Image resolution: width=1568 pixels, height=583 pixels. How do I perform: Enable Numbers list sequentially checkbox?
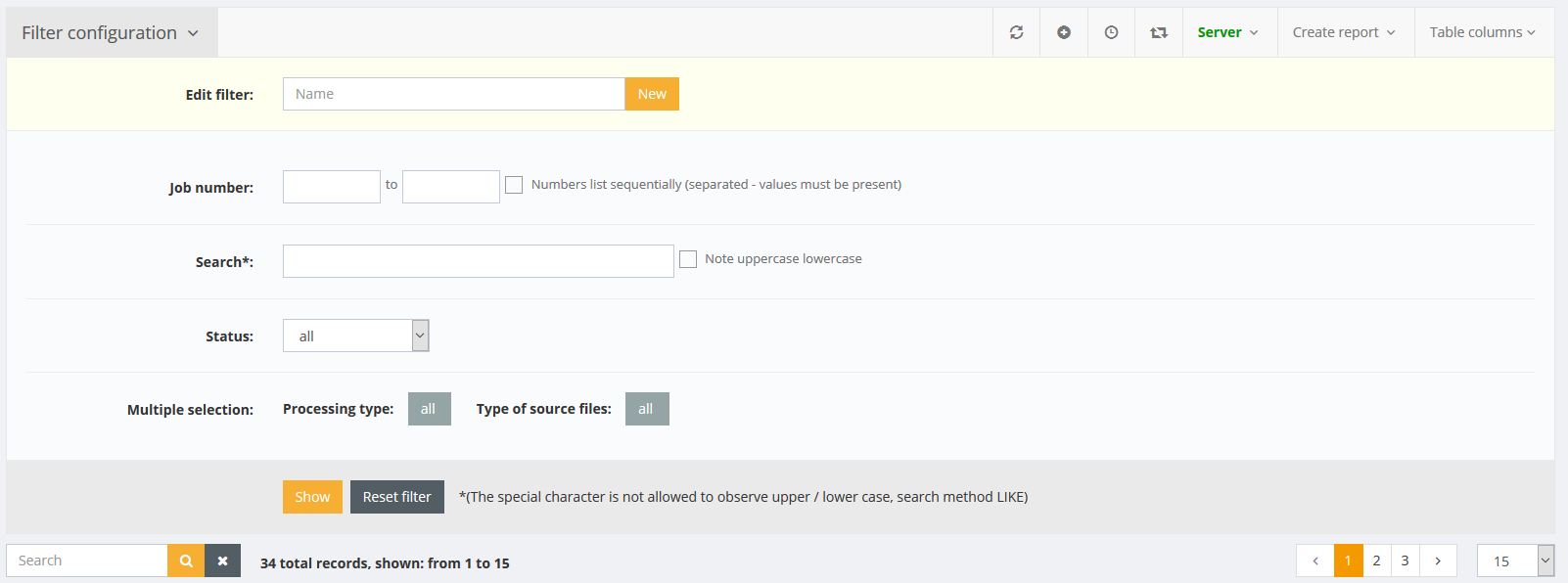(514, 185)
